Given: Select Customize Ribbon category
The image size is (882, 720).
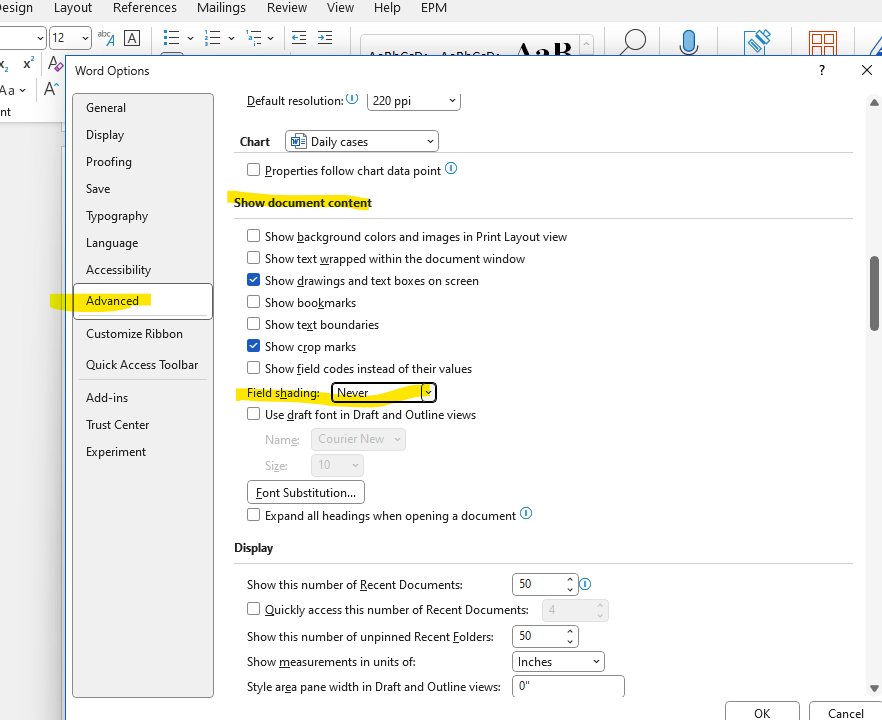Looking at the screenshot, I should (x=143, y=334).
